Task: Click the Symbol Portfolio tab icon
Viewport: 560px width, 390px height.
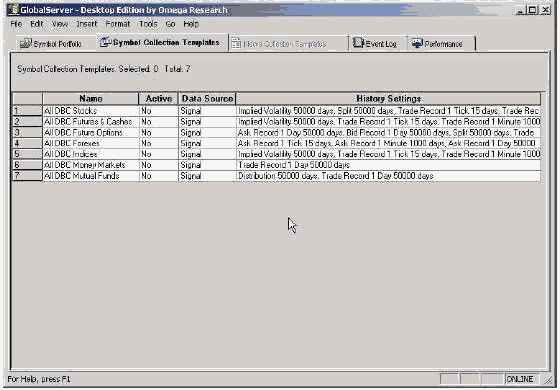Action: pyautogui.click(x=26, y=44)
